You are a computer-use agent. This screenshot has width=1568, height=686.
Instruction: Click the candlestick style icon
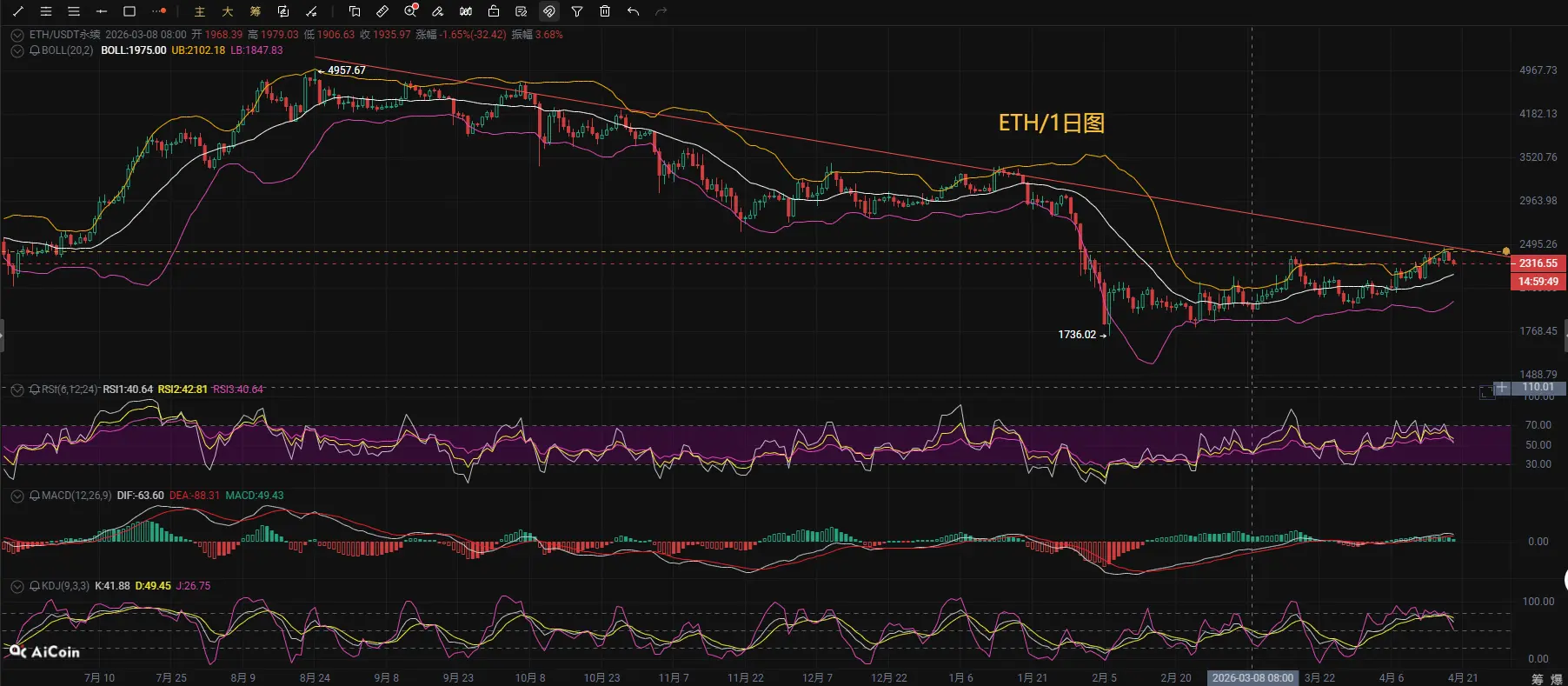click(466, 11)
